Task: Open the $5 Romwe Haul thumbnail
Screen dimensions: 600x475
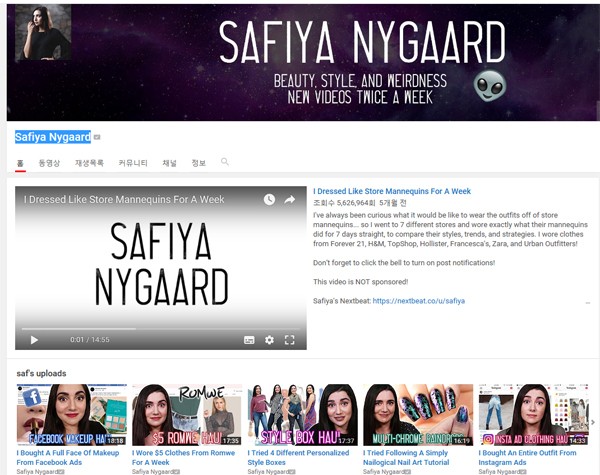Action: tap(187, 415)
